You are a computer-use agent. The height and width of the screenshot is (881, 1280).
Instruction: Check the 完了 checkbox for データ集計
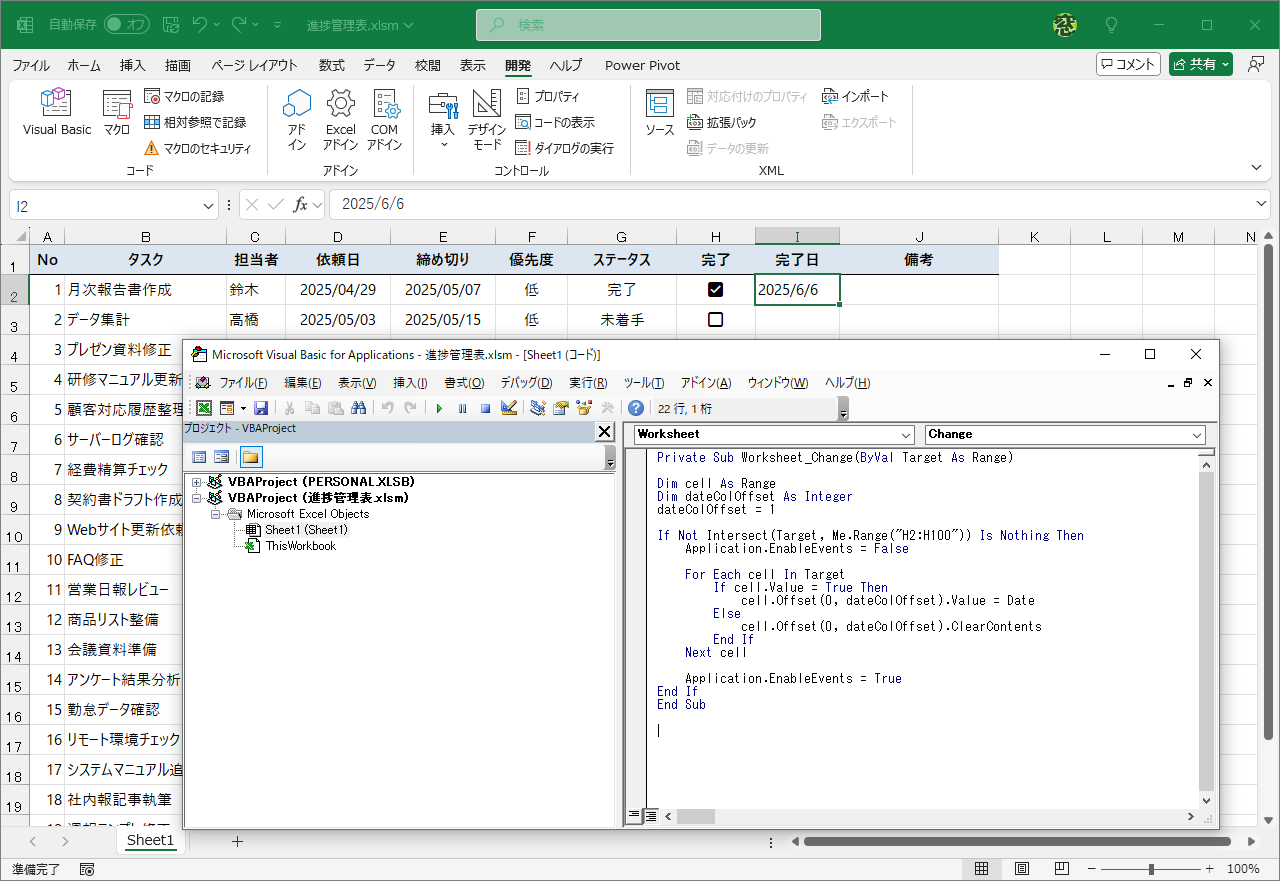(715, 320)
